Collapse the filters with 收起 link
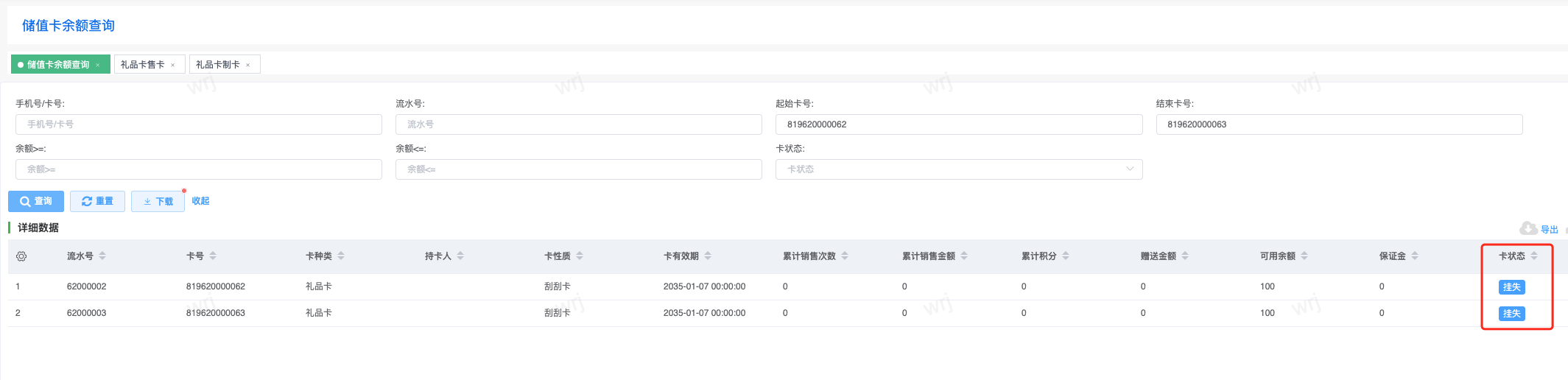Viewport: 1568px width, 380px height. (200, 201)
